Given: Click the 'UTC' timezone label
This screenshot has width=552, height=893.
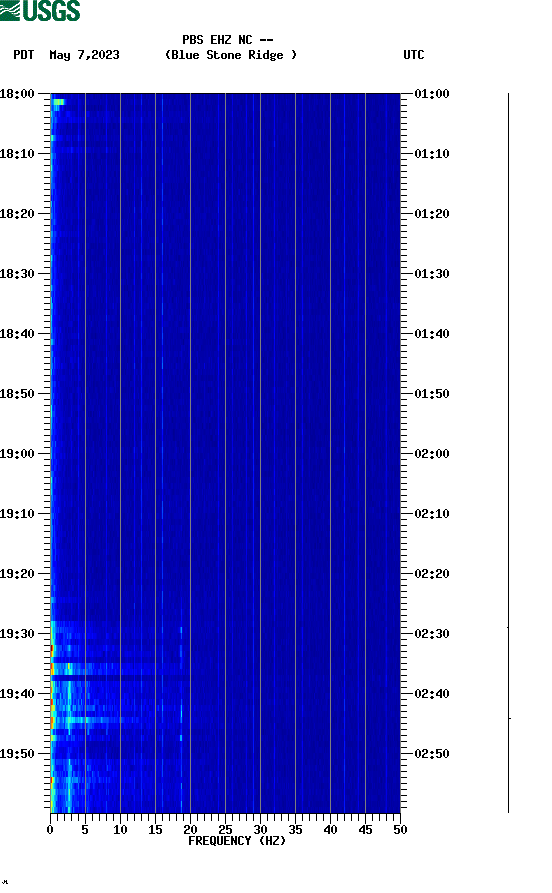Looking at the screenshot, I should [x=414, y=55].
